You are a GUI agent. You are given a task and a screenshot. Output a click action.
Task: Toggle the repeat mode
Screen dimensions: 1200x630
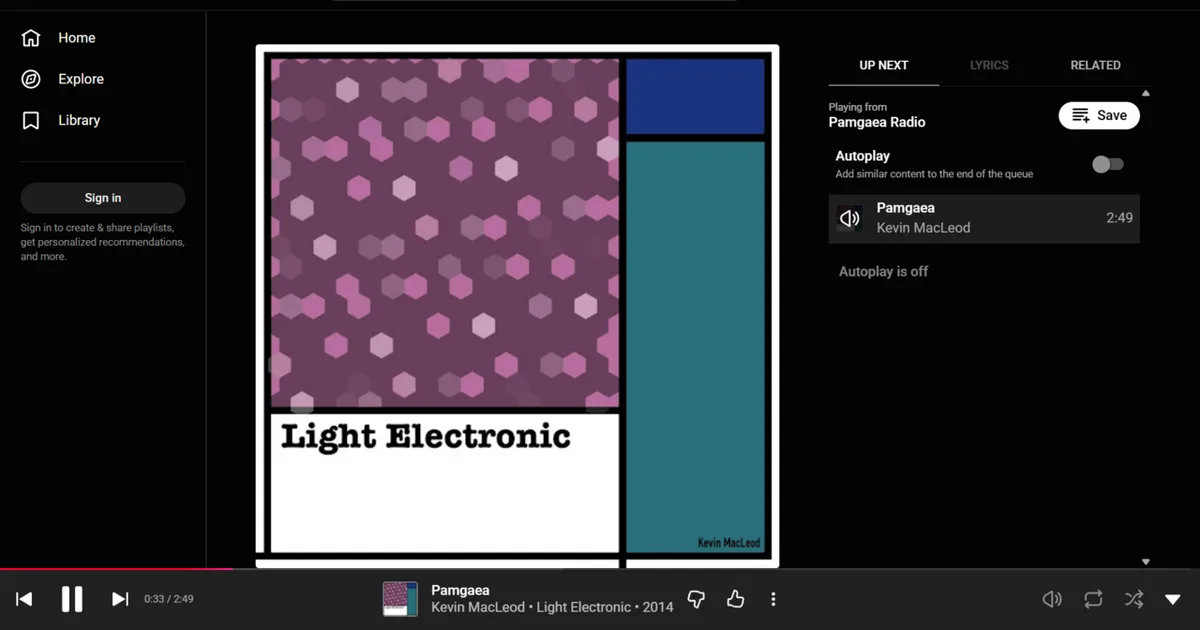click(x=1093, y=599)
